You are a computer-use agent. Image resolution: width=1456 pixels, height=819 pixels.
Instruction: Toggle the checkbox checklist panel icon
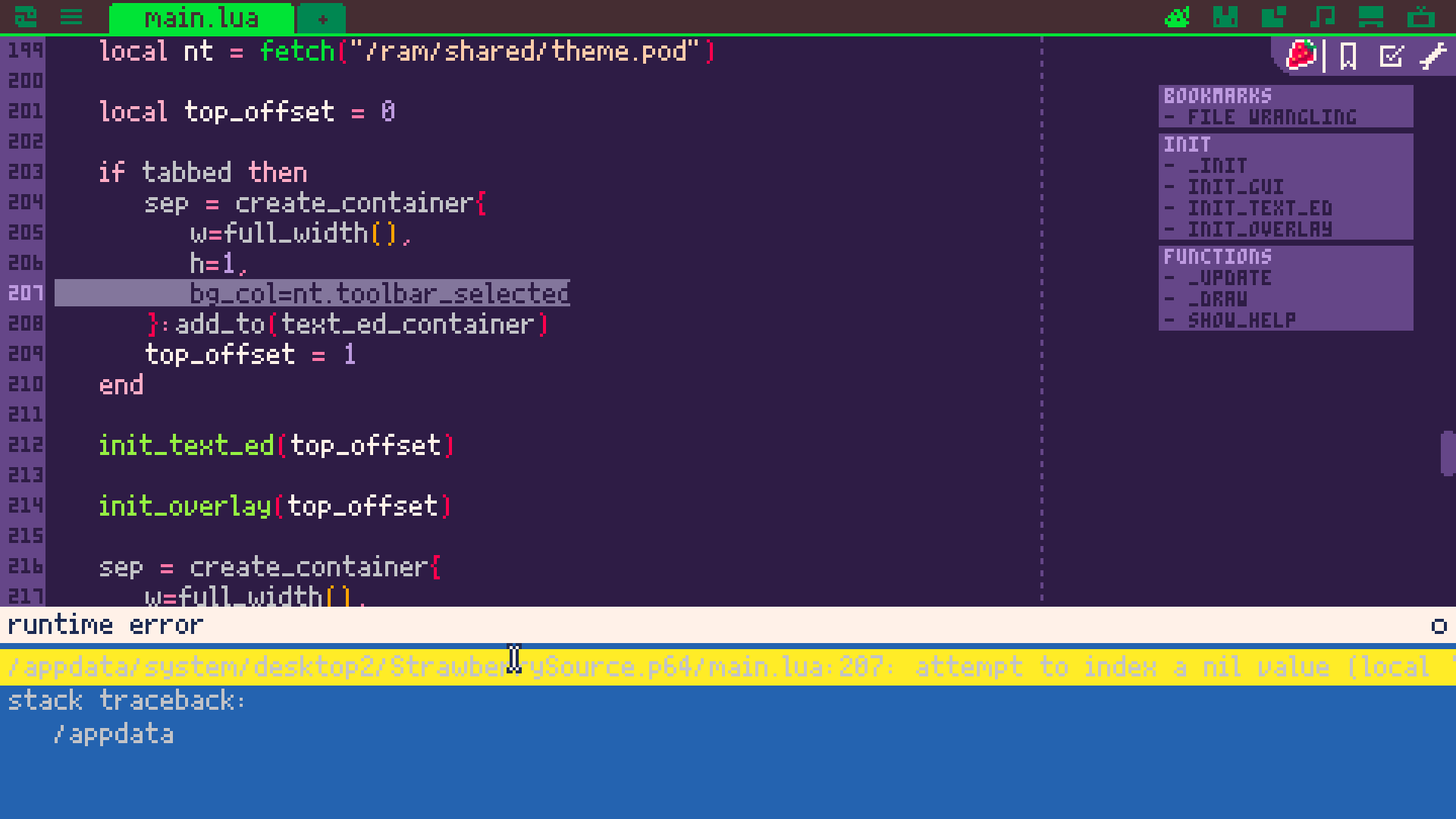[x=1391, y=56]
